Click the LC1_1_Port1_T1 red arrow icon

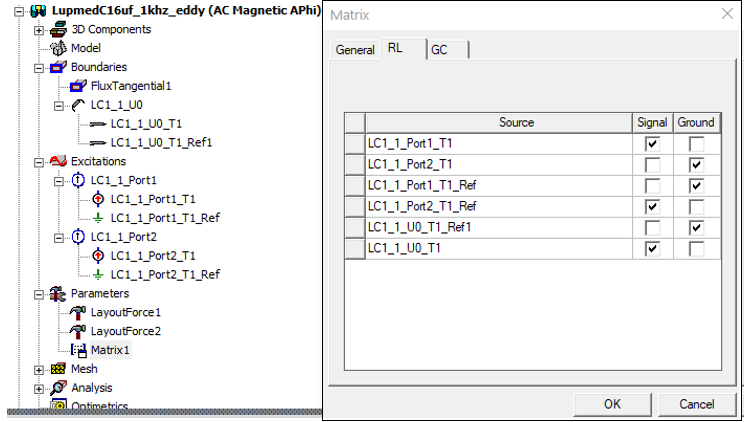tap(98, 199)
